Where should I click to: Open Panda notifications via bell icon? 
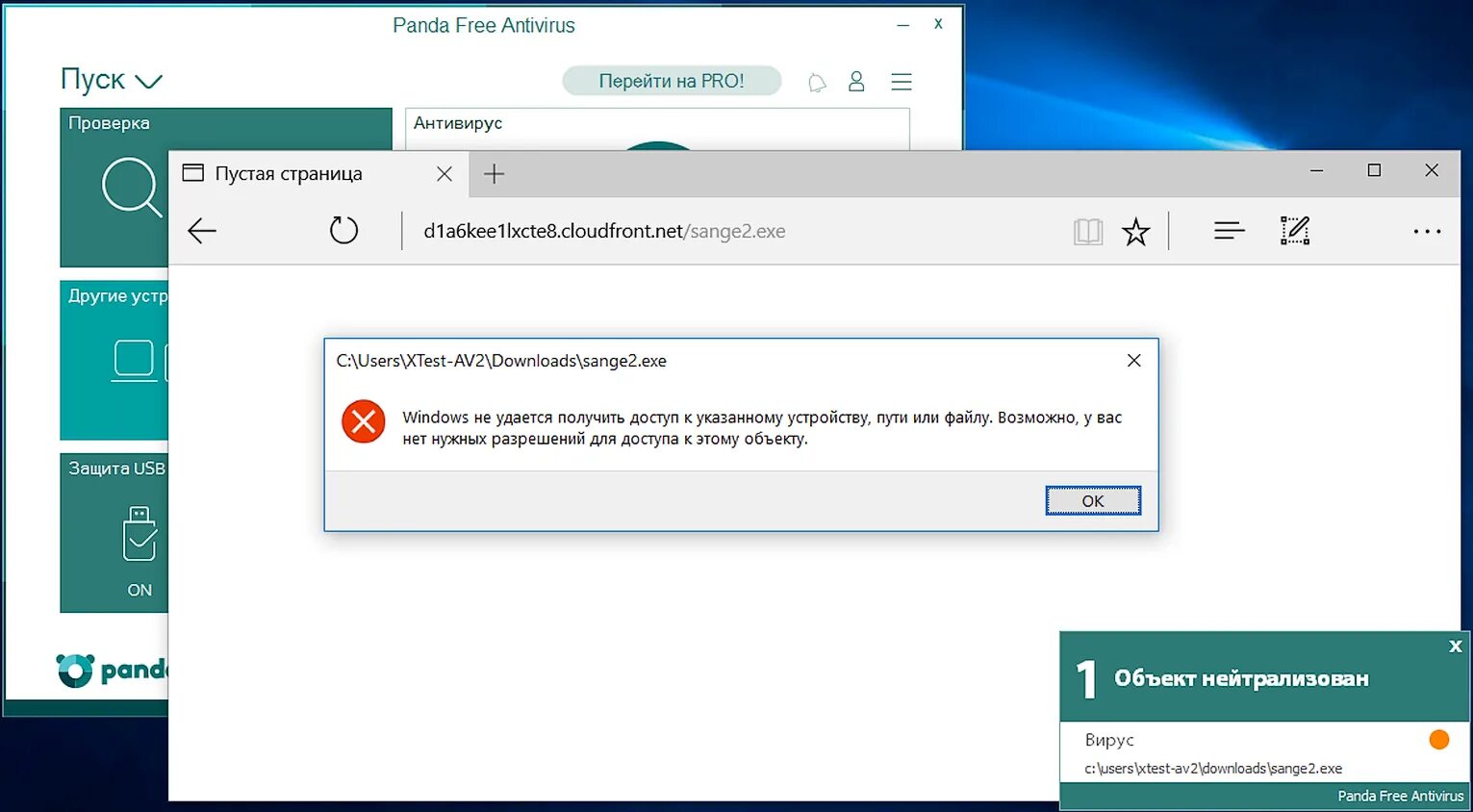[x=817, y=81]
